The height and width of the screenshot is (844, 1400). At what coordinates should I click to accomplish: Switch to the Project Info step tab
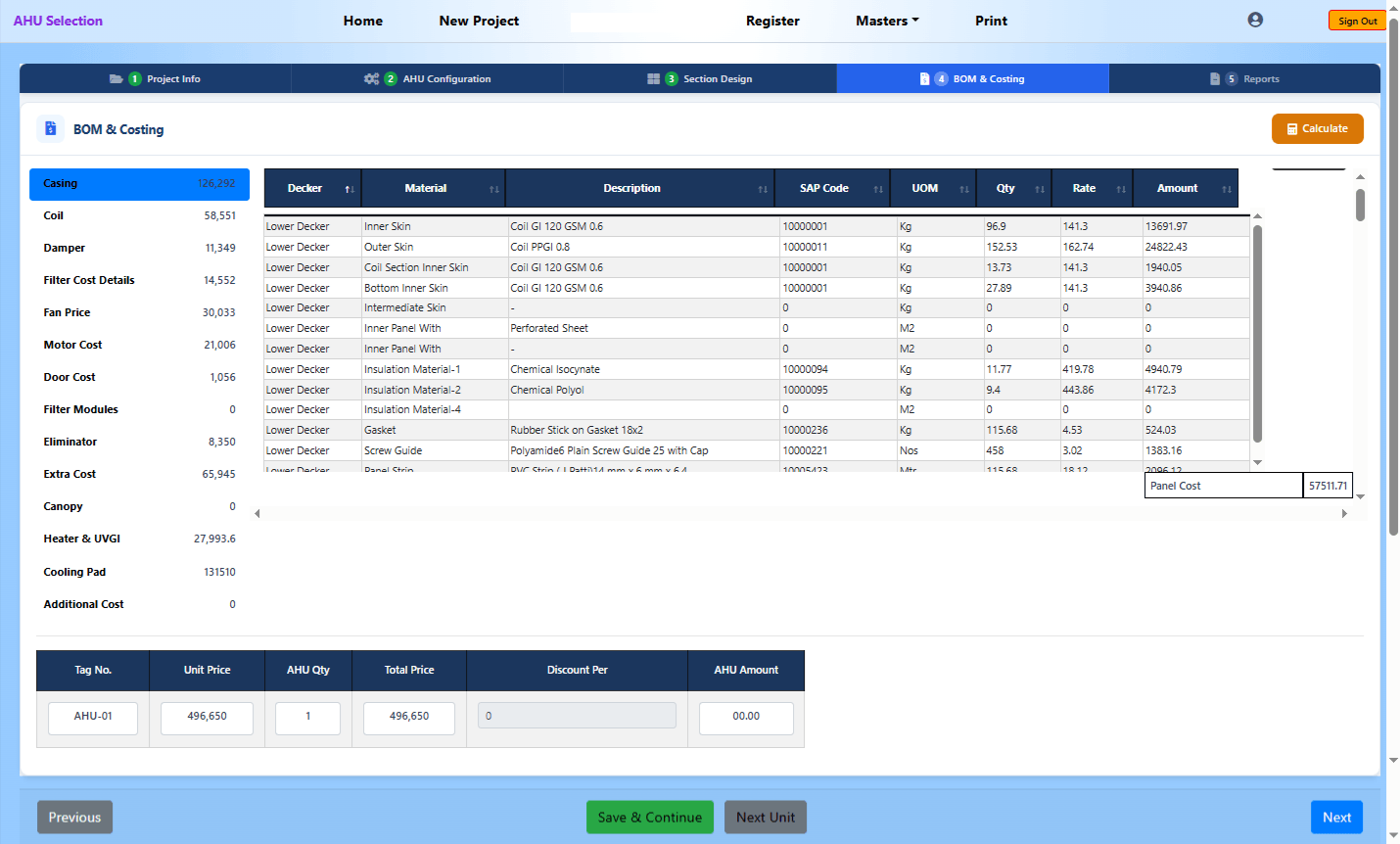tap(155, 78)
